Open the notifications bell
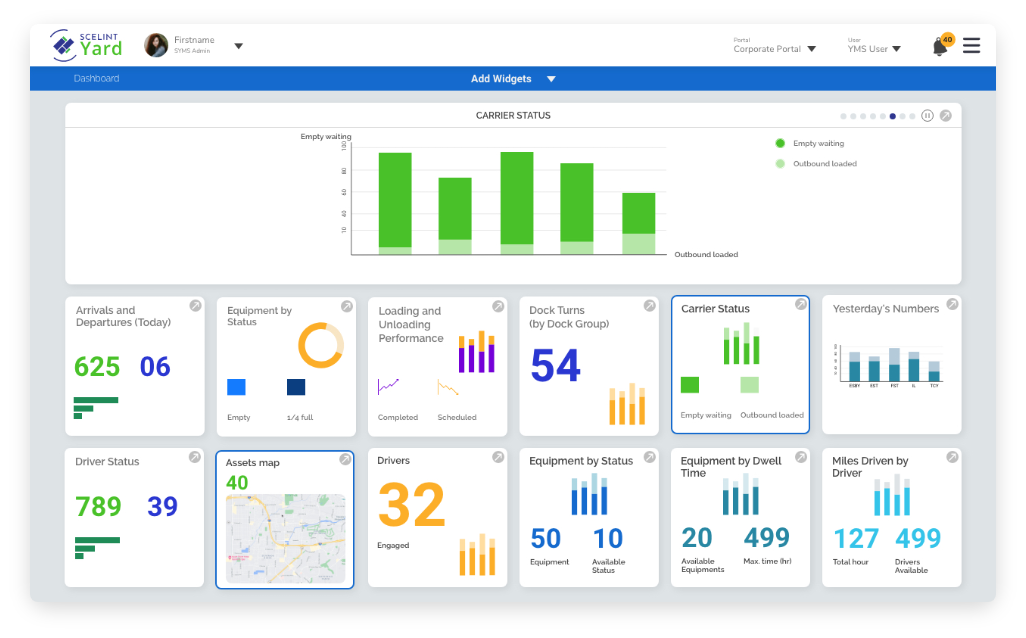The image size is (1026, 638). point(939,46)
